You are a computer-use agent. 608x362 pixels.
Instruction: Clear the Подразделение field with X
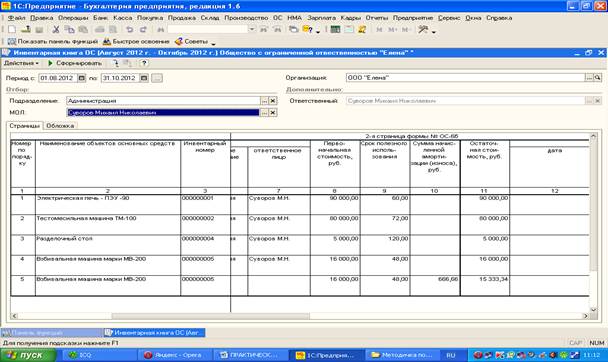click(273, 101)
